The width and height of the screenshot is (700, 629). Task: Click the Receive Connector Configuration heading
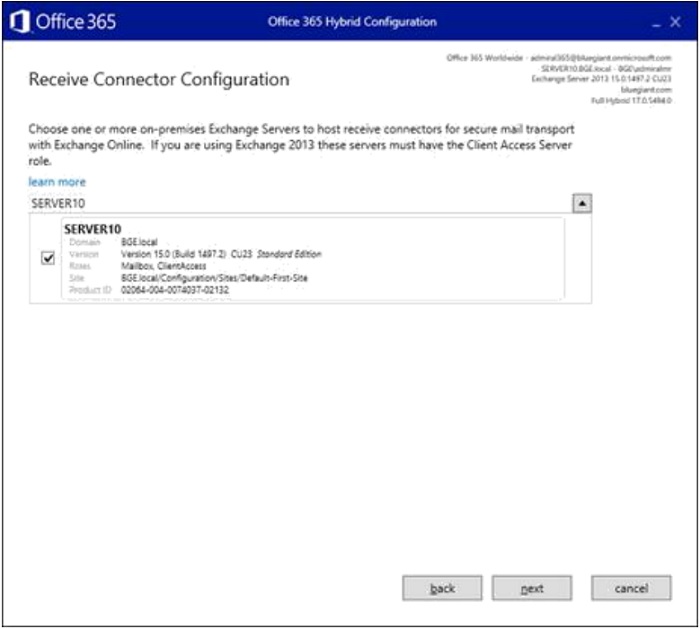coord(159,79)
